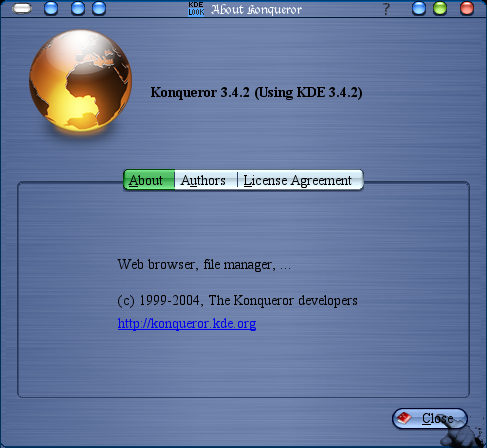The height and width of the screenshot is (448, 487).
Task: Switch to the Authors tab
Action: (206, 180)
